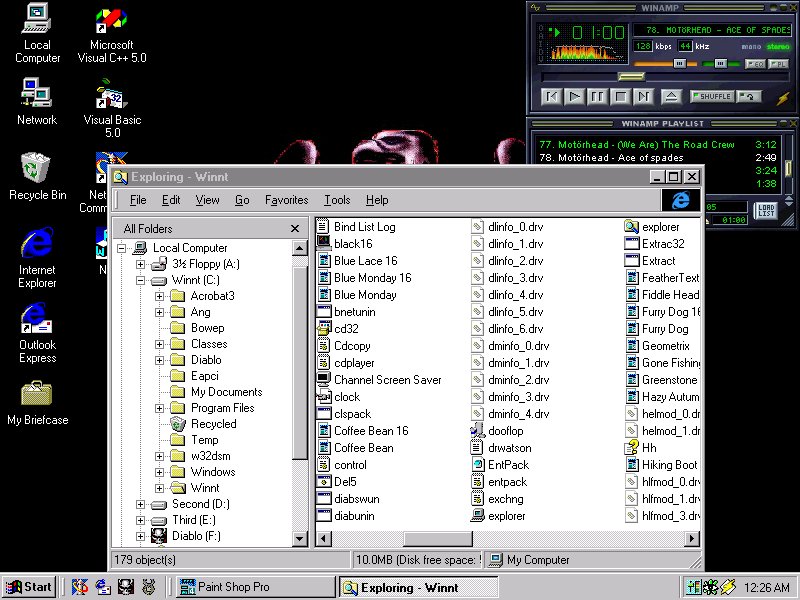
Task: Click the network meter icon in the system tray
Action: point(694,587)
